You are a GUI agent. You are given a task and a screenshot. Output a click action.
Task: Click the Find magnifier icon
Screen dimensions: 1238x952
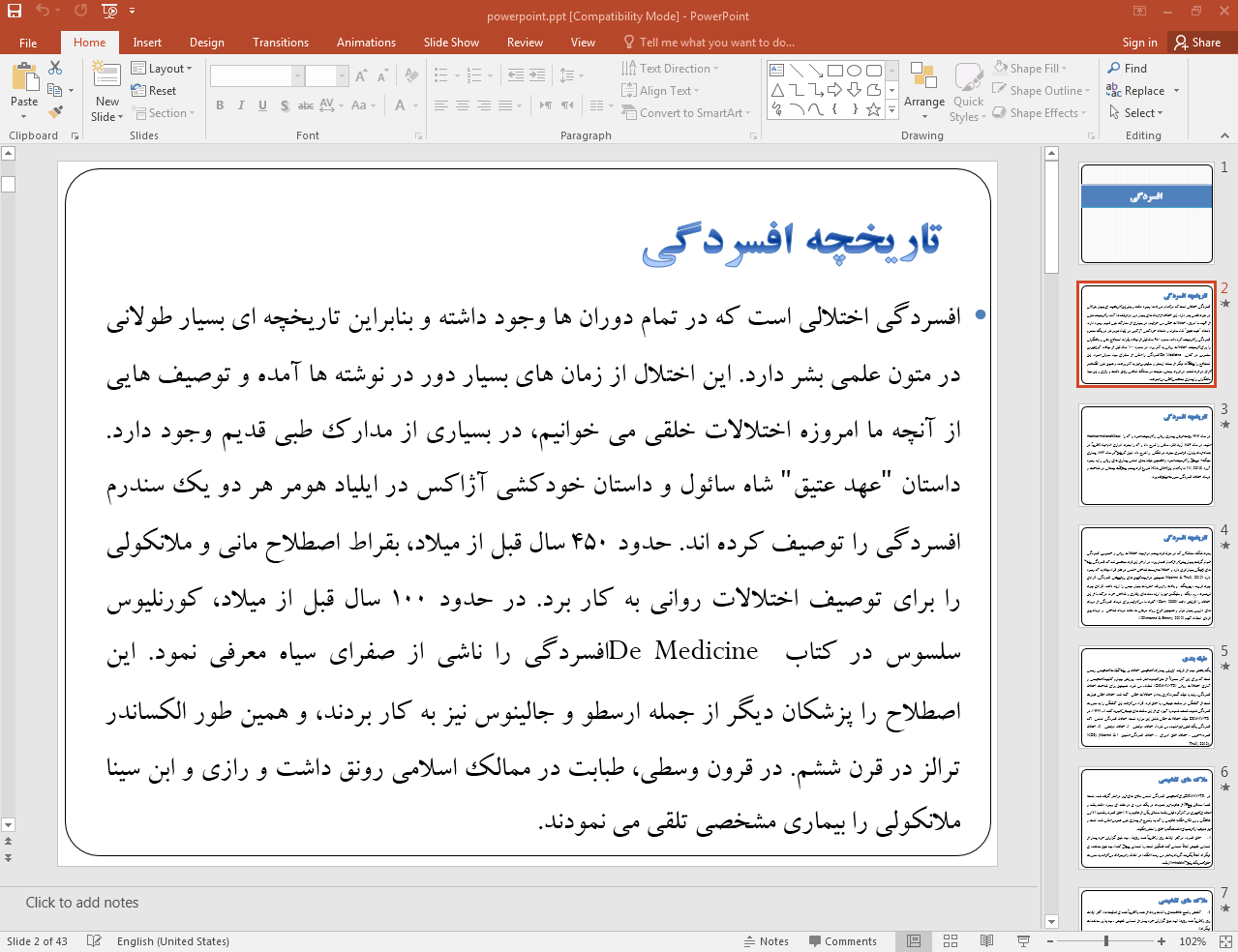coord(1115,69)
